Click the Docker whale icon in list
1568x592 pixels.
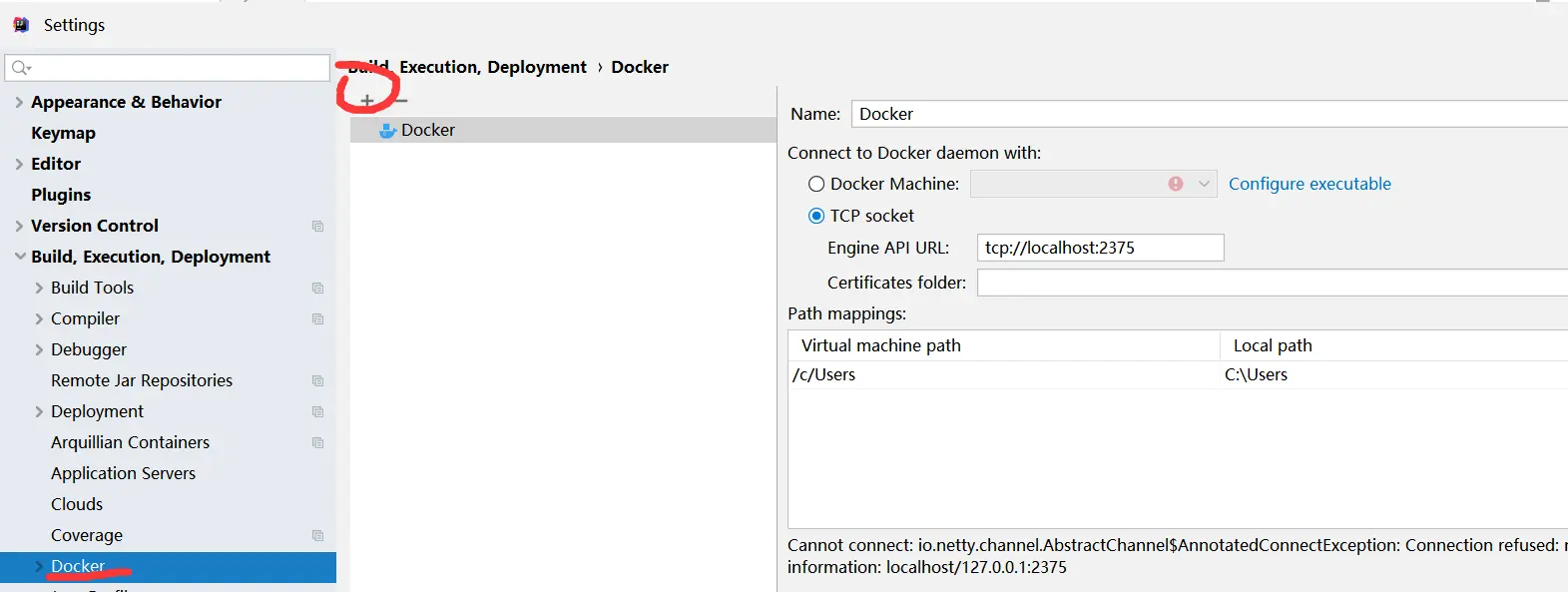point(388,130)
